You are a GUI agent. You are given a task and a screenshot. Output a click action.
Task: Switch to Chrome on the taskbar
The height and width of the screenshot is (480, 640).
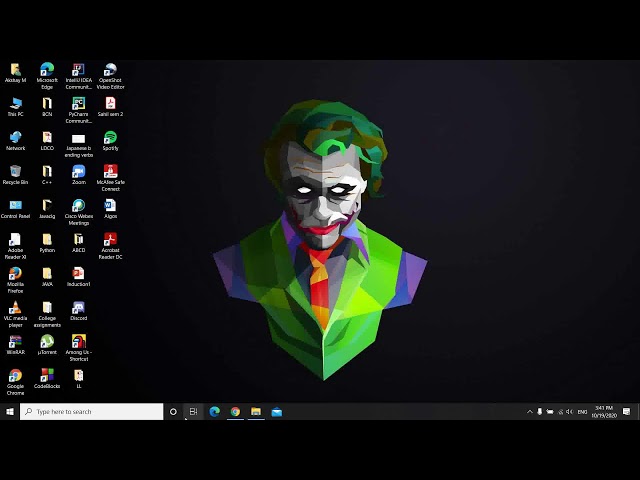[235, 411]
